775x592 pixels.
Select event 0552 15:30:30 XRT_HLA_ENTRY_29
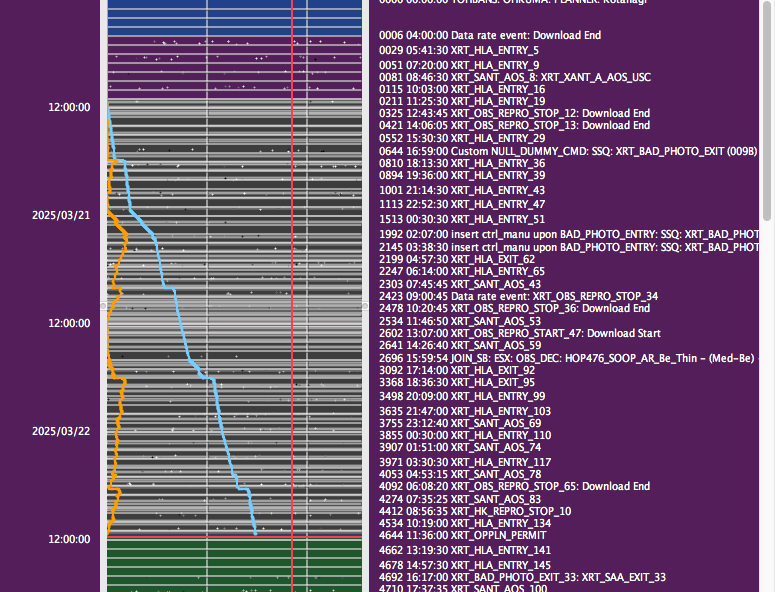point(462,139)
